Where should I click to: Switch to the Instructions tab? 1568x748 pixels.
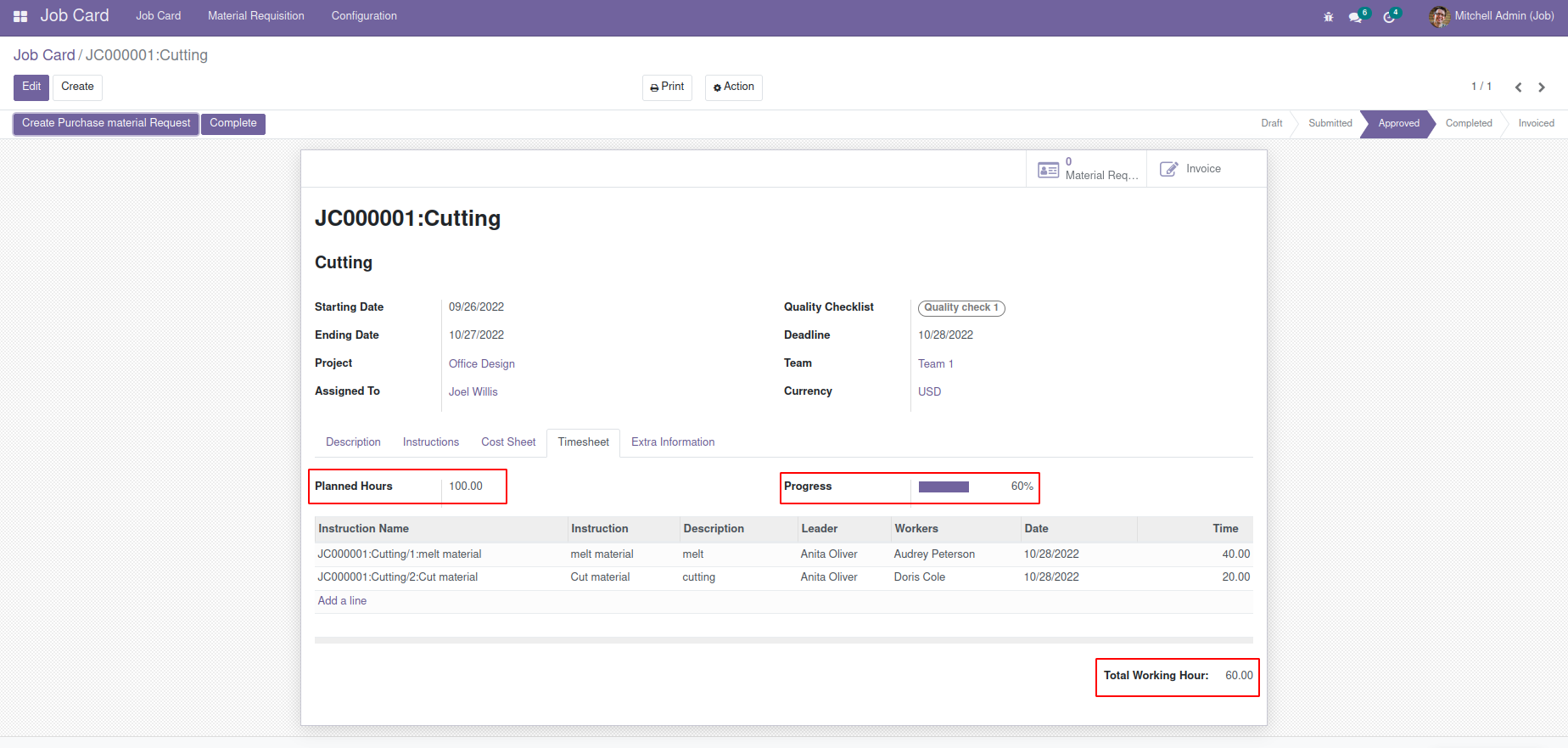pyautogui.click(x=431, y=442)
